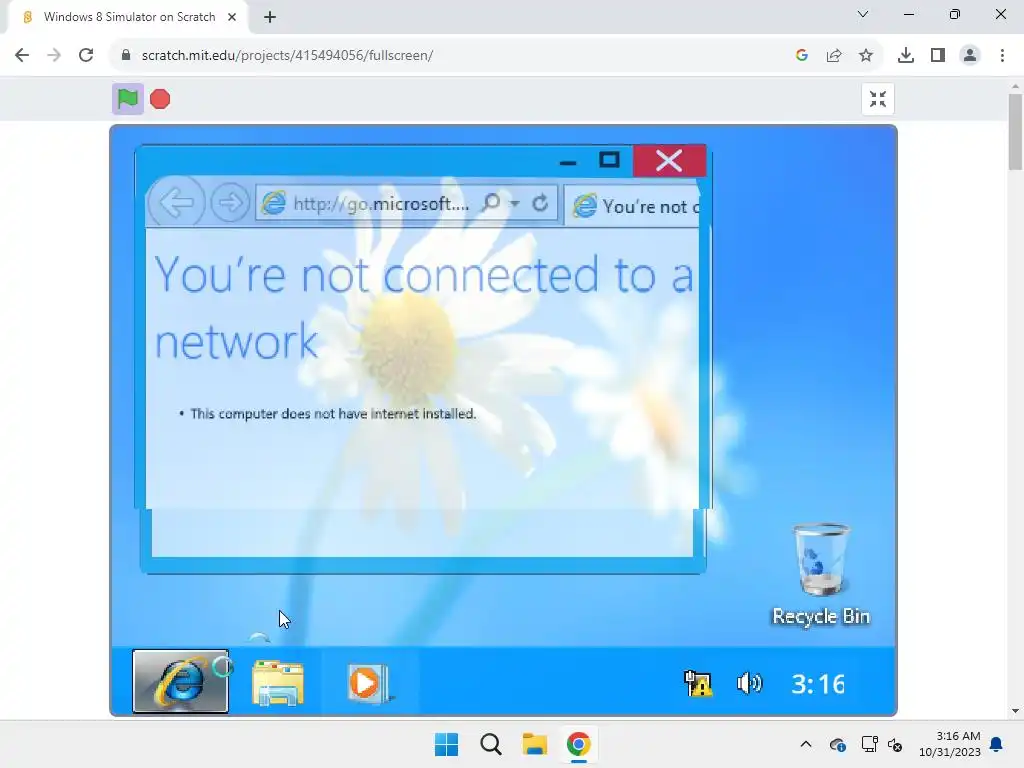
Task: Open Windows Media Player in simulated taskbar
Action: (x=368, y=683)
